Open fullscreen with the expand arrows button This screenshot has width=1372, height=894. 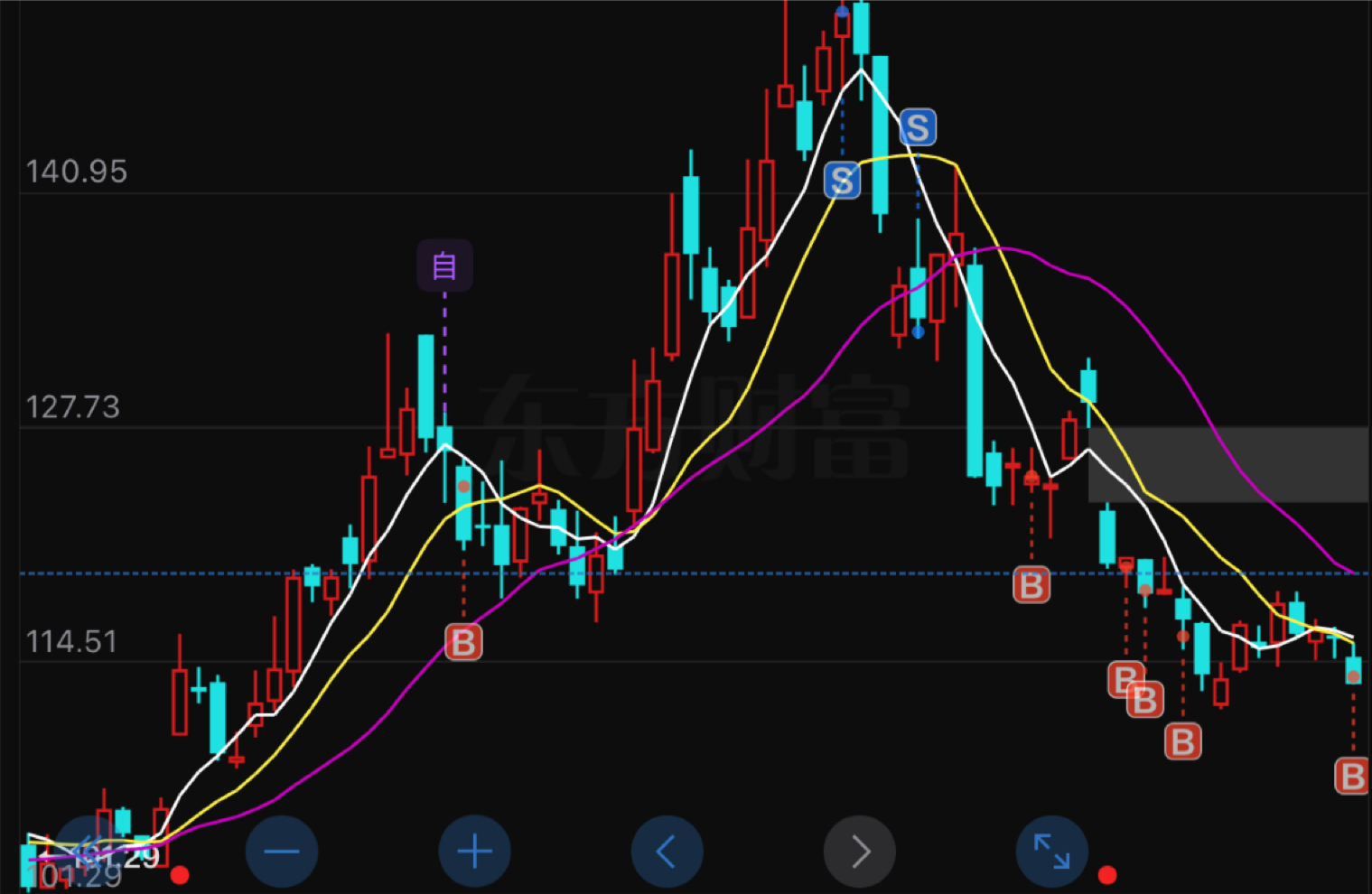(1052, 851)
